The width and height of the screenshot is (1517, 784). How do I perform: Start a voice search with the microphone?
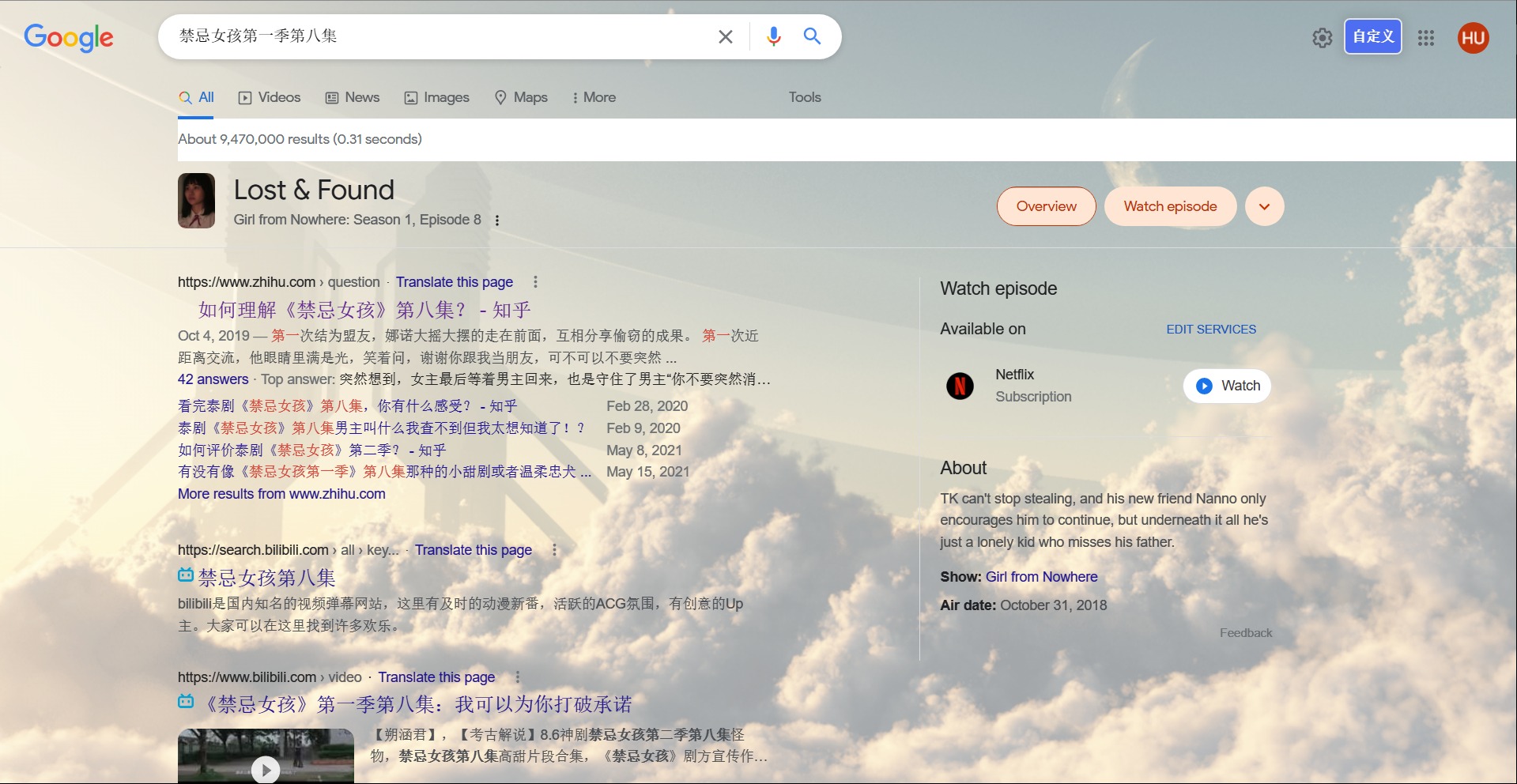click(x=772, y=36)
